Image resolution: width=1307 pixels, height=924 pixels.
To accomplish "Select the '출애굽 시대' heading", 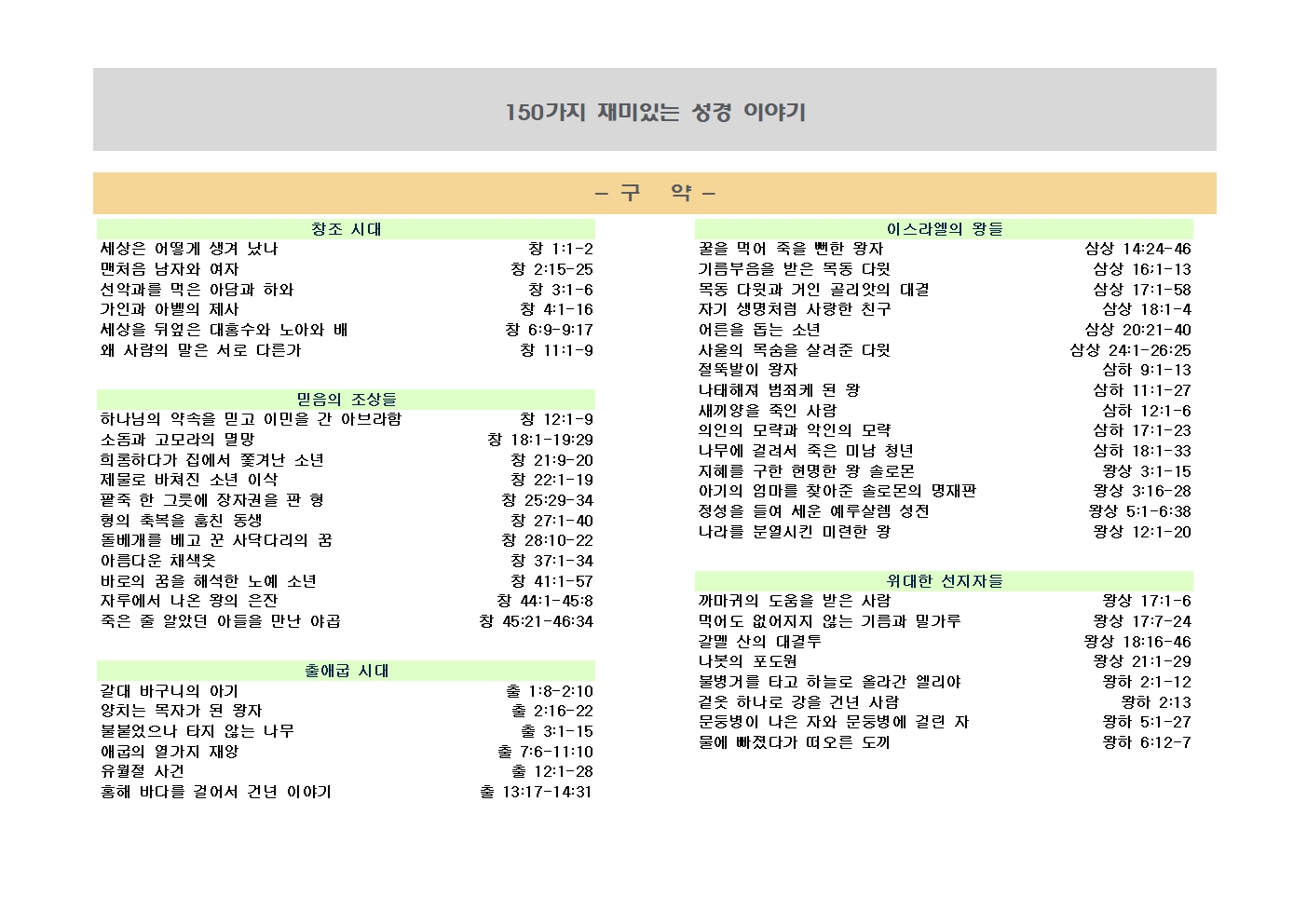I will [x=346, y=671].
